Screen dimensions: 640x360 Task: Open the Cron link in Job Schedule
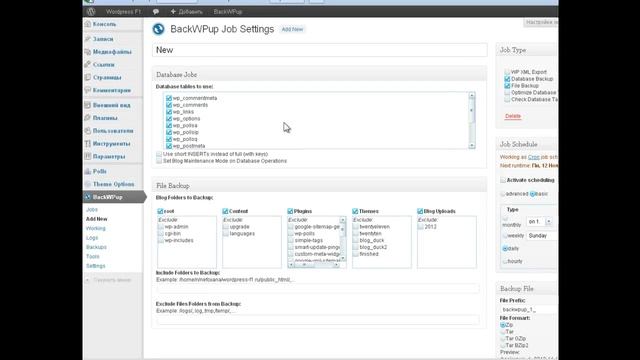533,157
